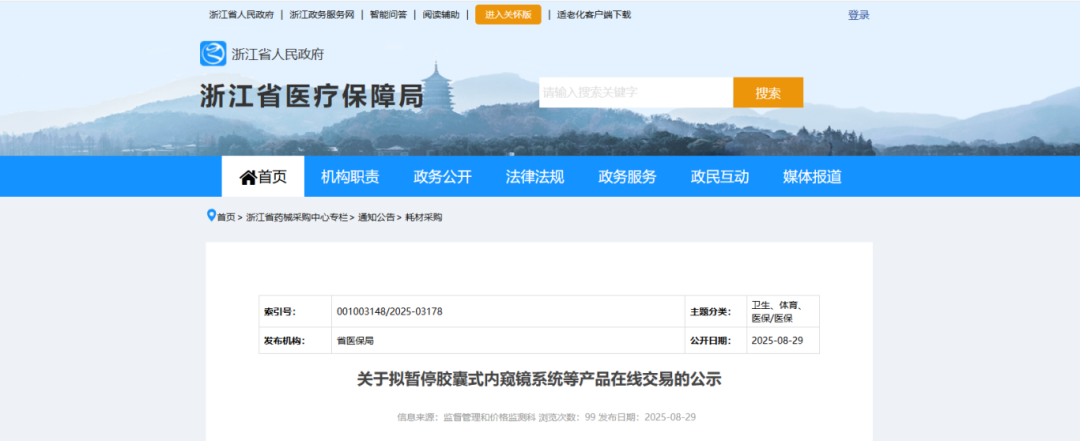Click 首页 in the breadcrumb
The width and height of the screenshot is (1080, 441).
(x=226, y=217)
